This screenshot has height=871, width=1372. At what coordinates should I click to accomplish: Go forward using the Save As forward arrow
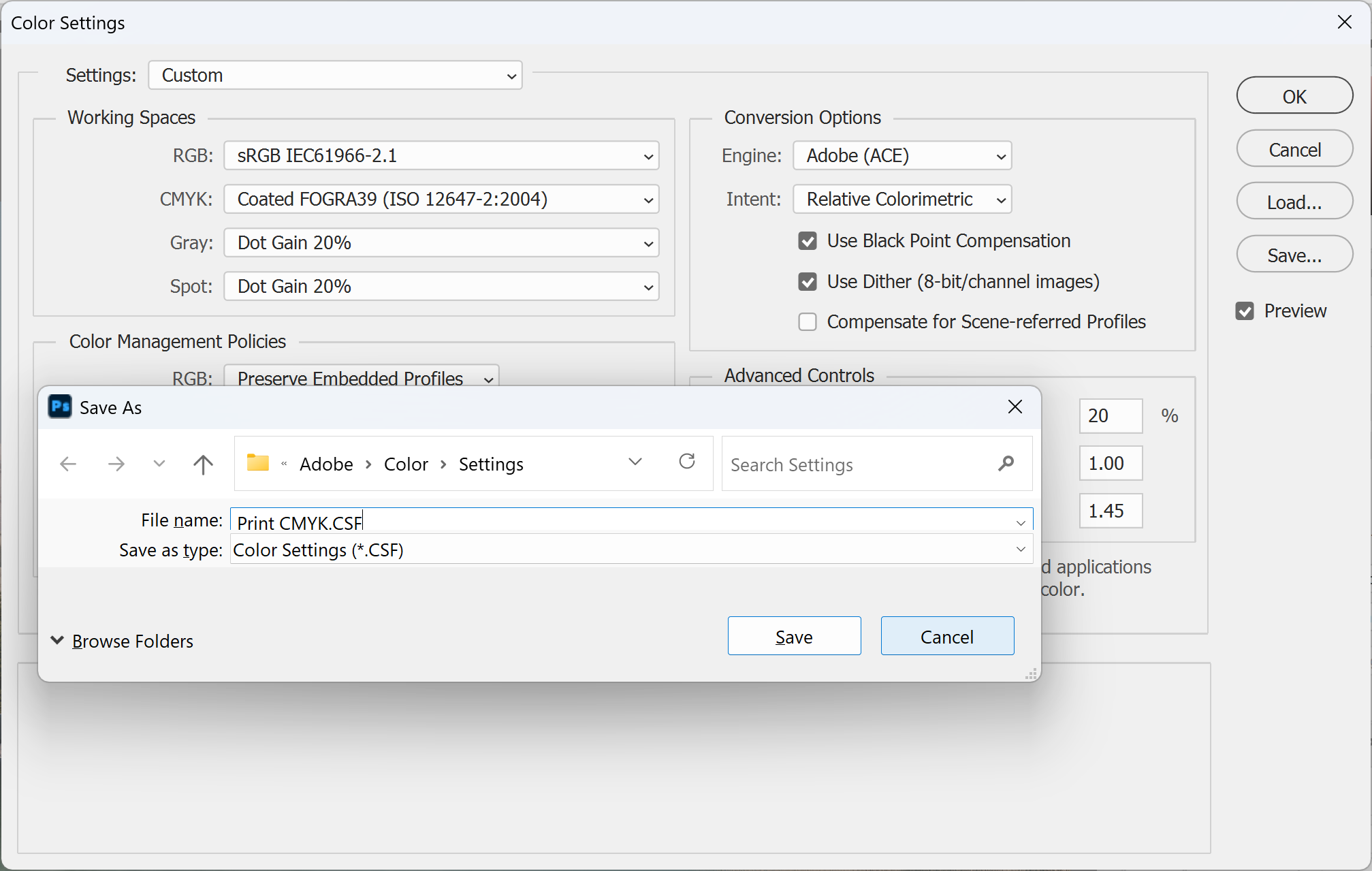116,464
